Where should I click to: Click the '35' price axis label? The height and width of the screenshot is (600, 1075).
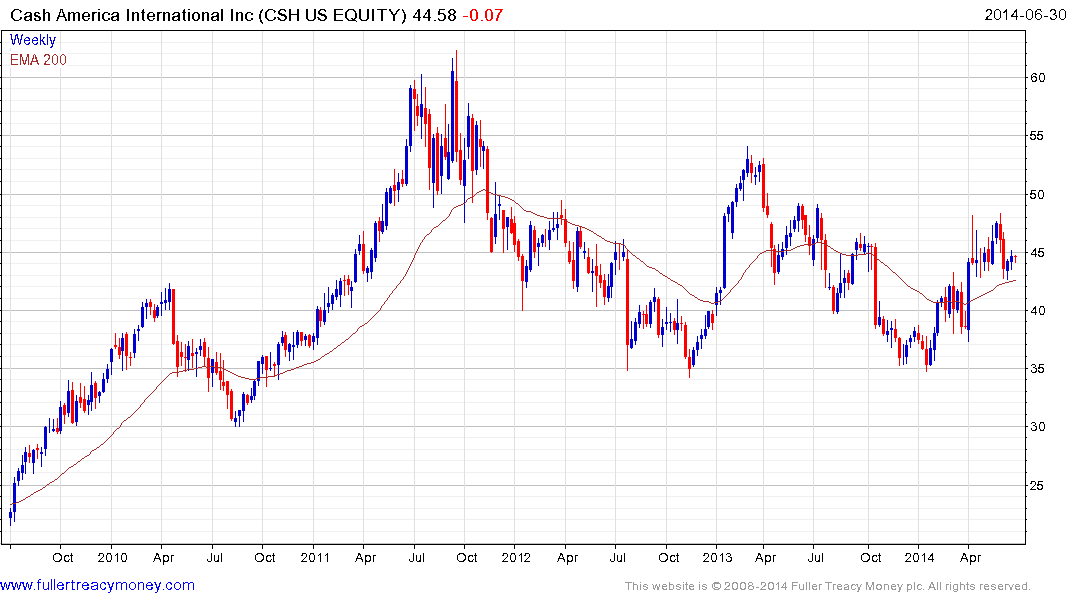(1037, 368)
